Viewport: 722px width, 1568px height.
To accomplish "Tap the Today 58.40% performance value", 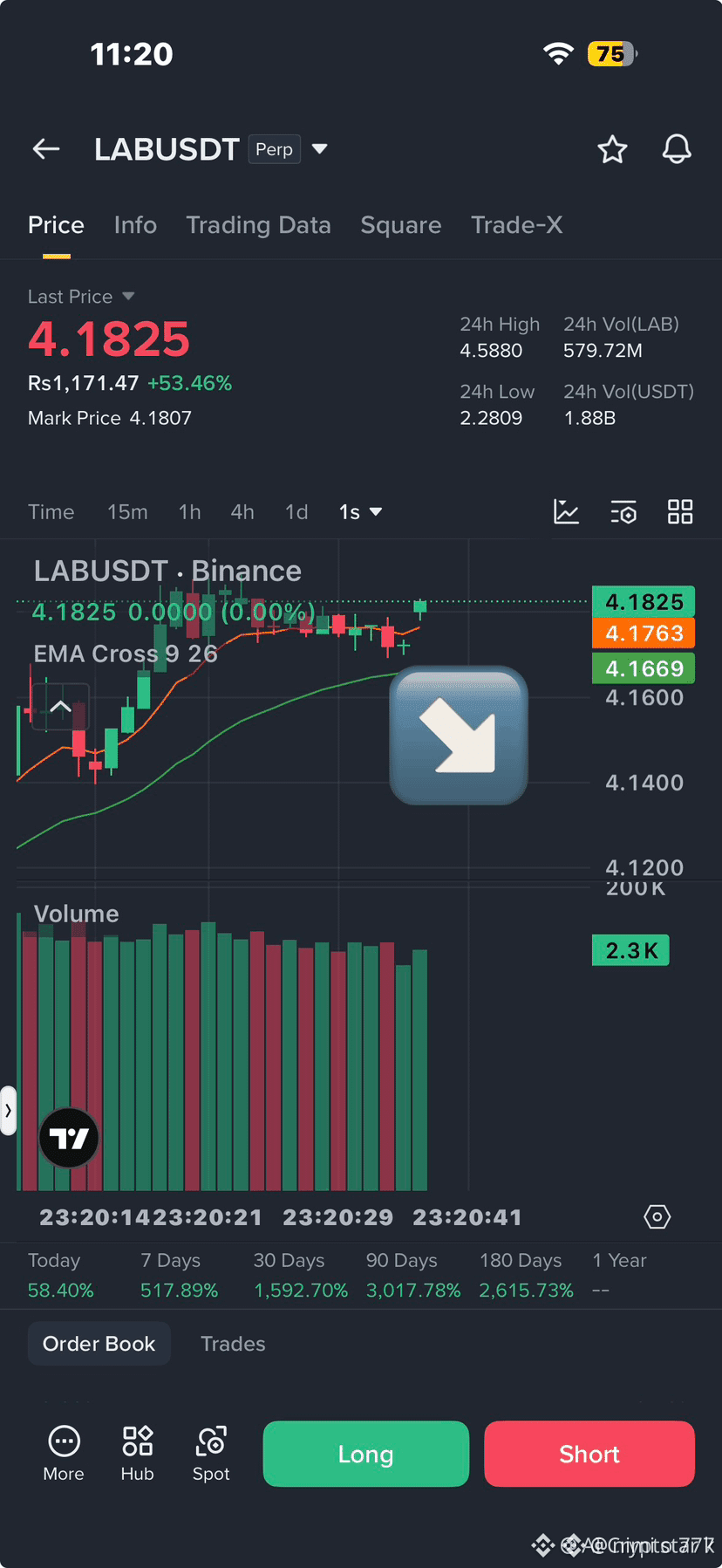I will click(60, 1290).
